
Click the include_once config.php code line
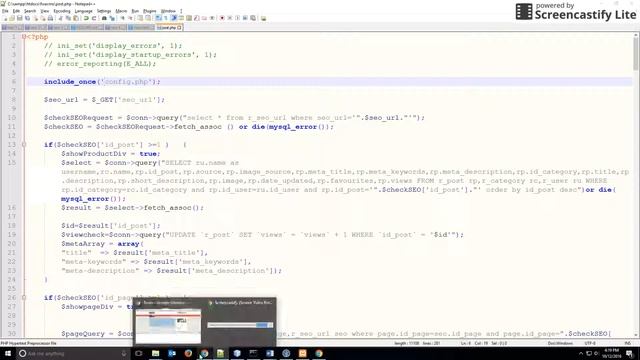click(102, 82)
